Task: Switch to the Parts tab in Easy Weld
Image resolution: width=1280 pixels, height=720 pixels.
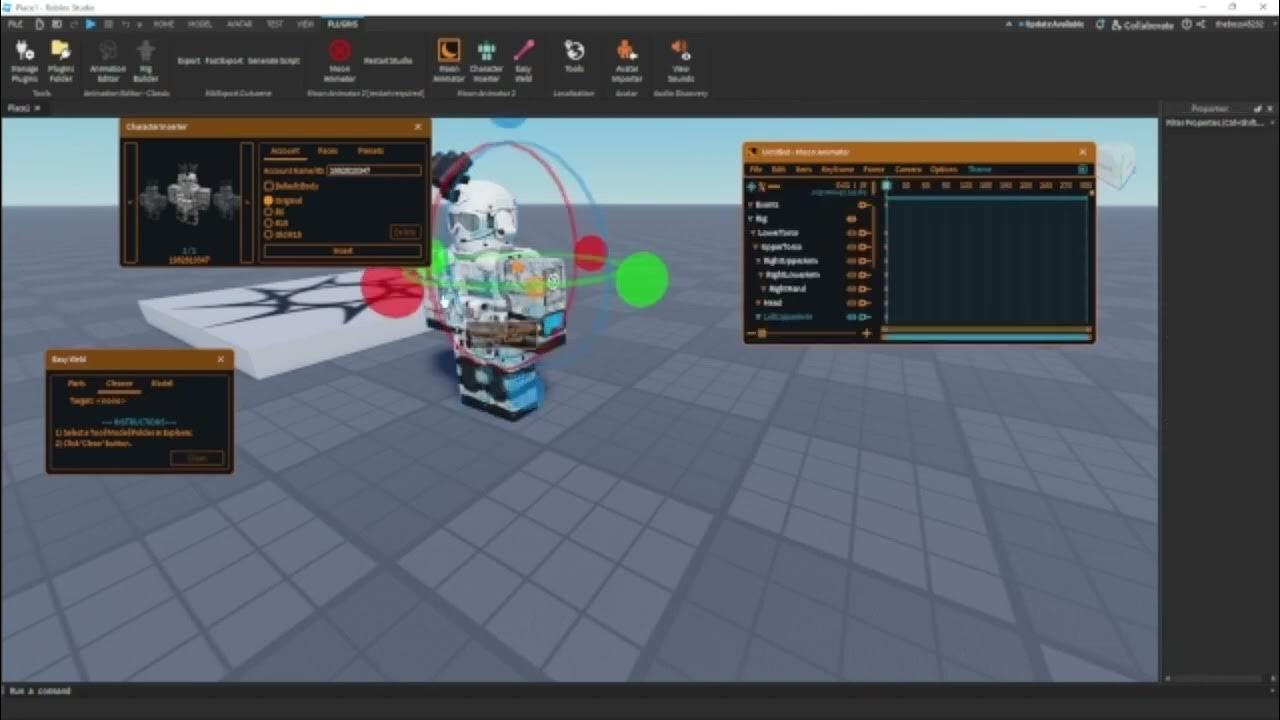Action: coord(77,383)
